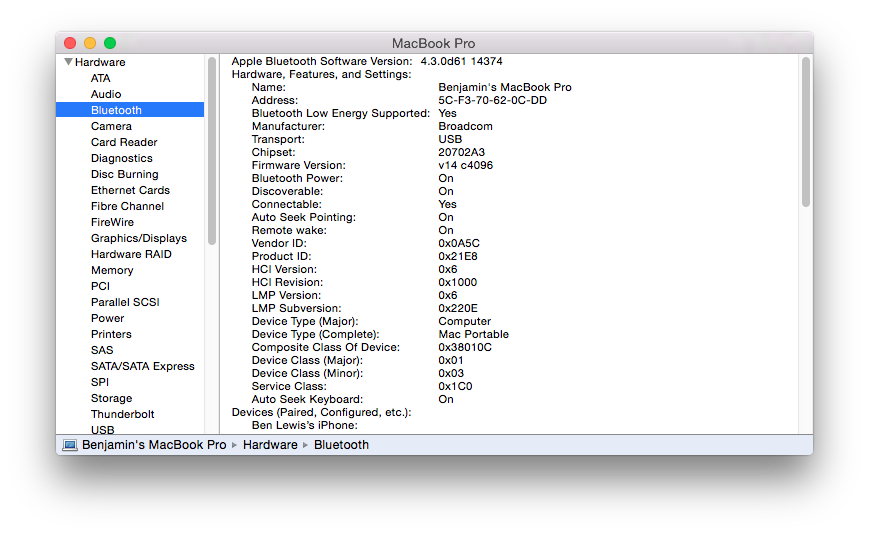Click the Firmware Version value v14 c4096
Viewport: 869px width, 535px height.
coord(466,165)
